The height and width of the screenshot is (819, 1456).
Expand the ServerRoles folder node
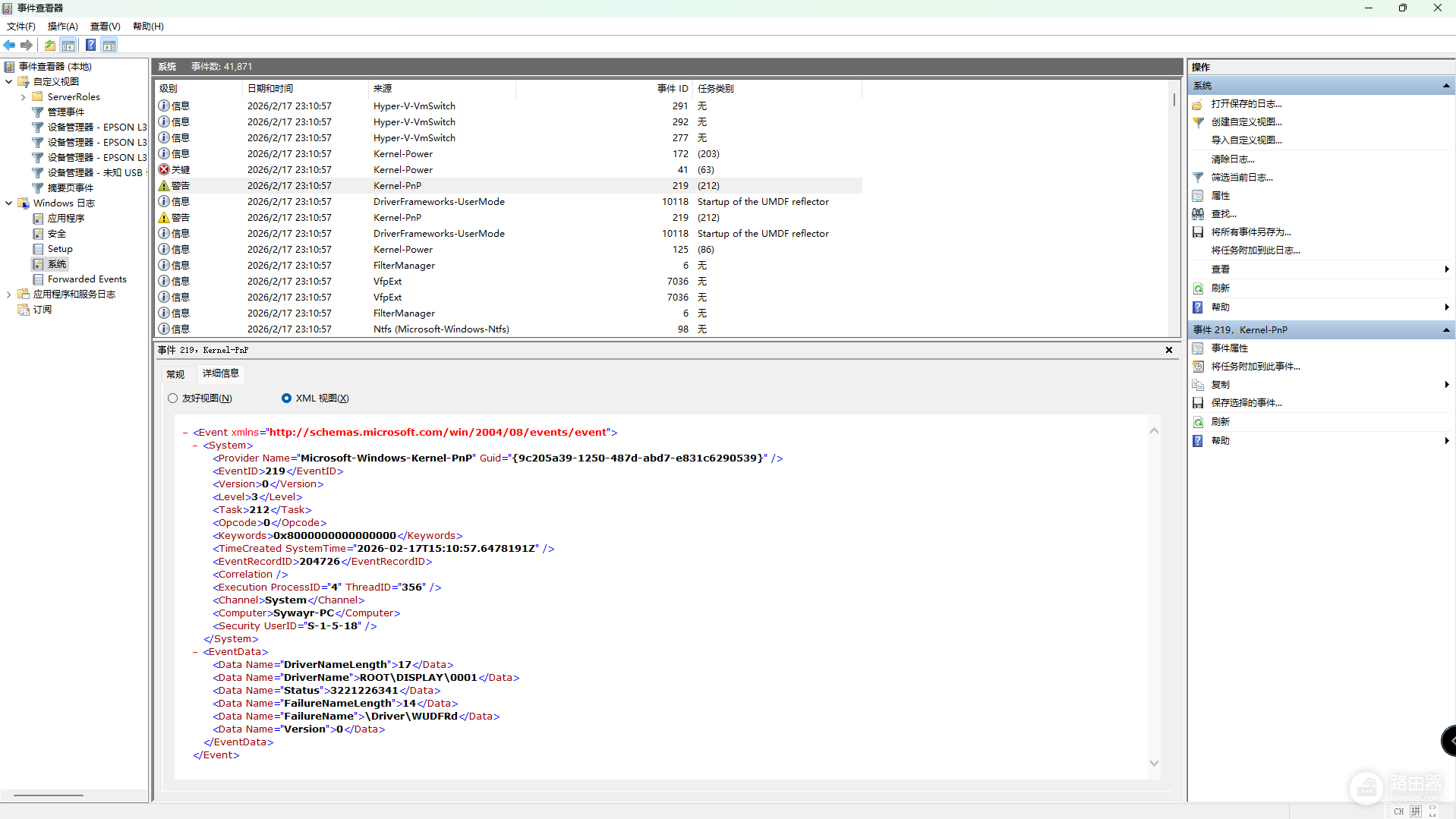point(23,97)
